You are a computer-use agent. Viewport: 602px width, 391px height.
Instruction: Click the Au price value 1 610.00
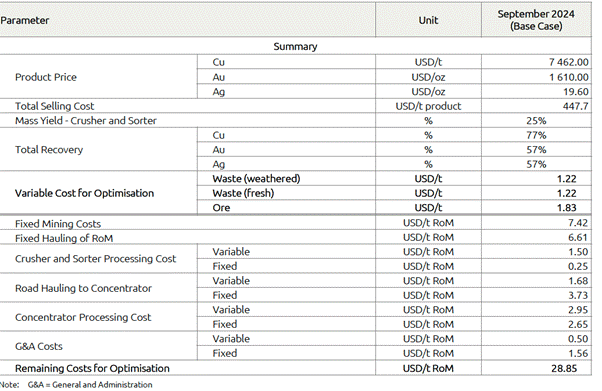tap(569, 77)
